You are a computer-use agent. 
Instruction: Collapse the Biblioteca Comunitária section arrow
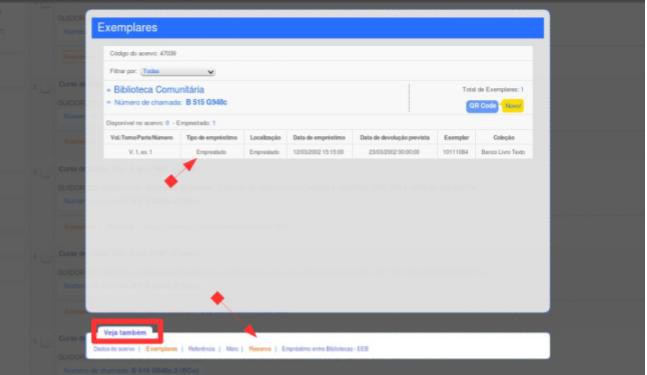click(x=109, y=90)
